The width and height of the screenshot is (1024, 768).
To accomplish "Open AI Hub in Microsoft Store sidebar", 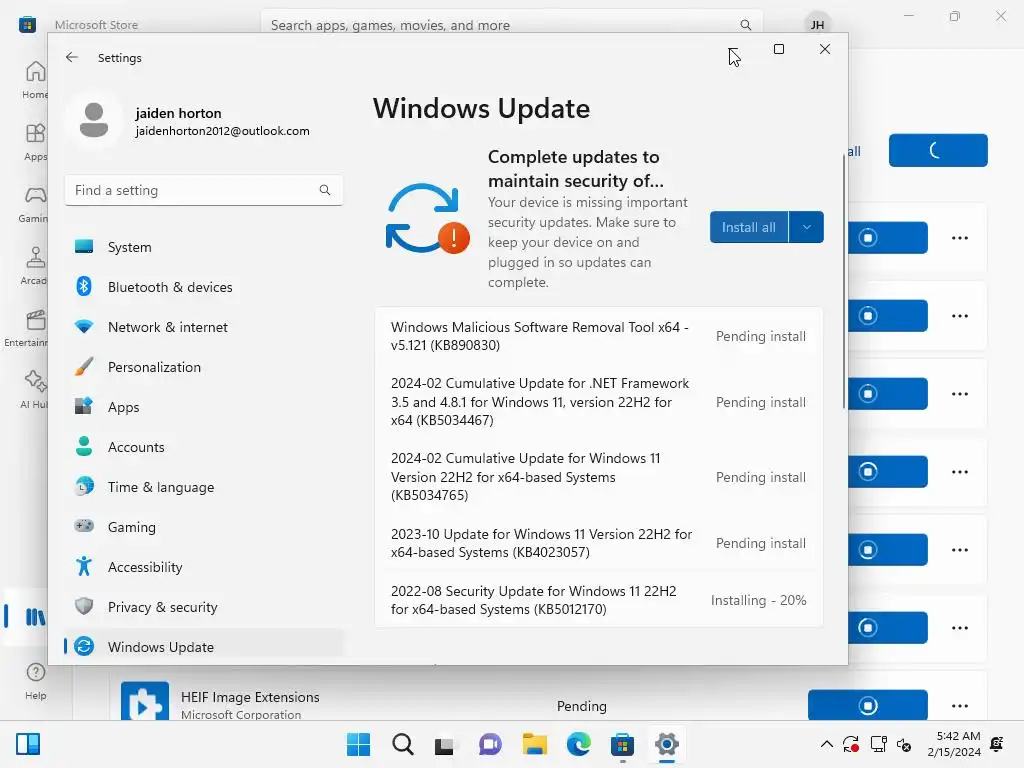I will pos(34,391).
